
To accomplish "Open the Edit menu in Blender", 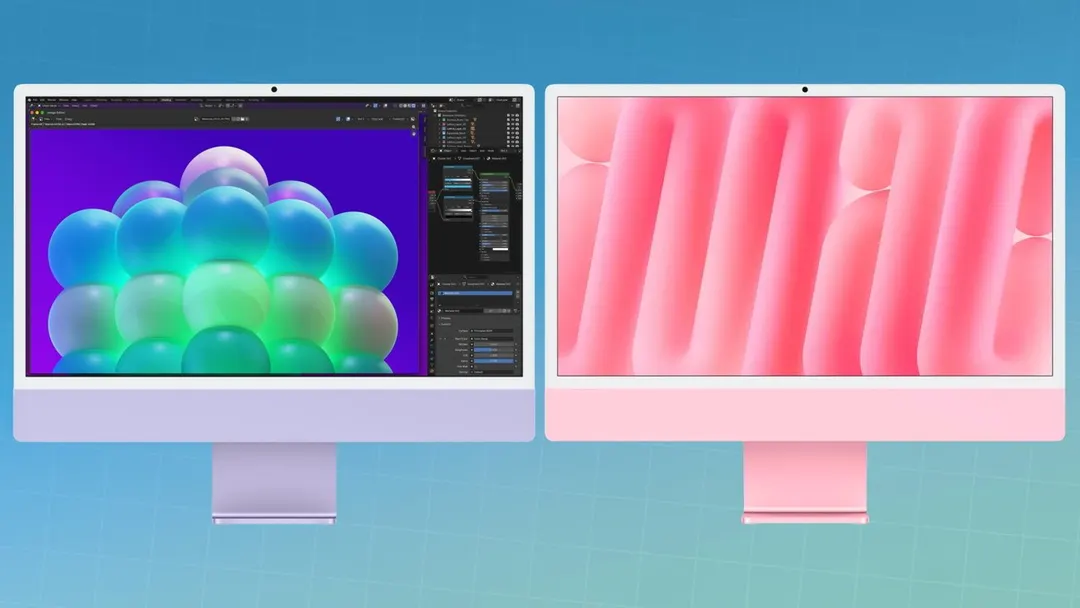I will (x=42, y=100).
